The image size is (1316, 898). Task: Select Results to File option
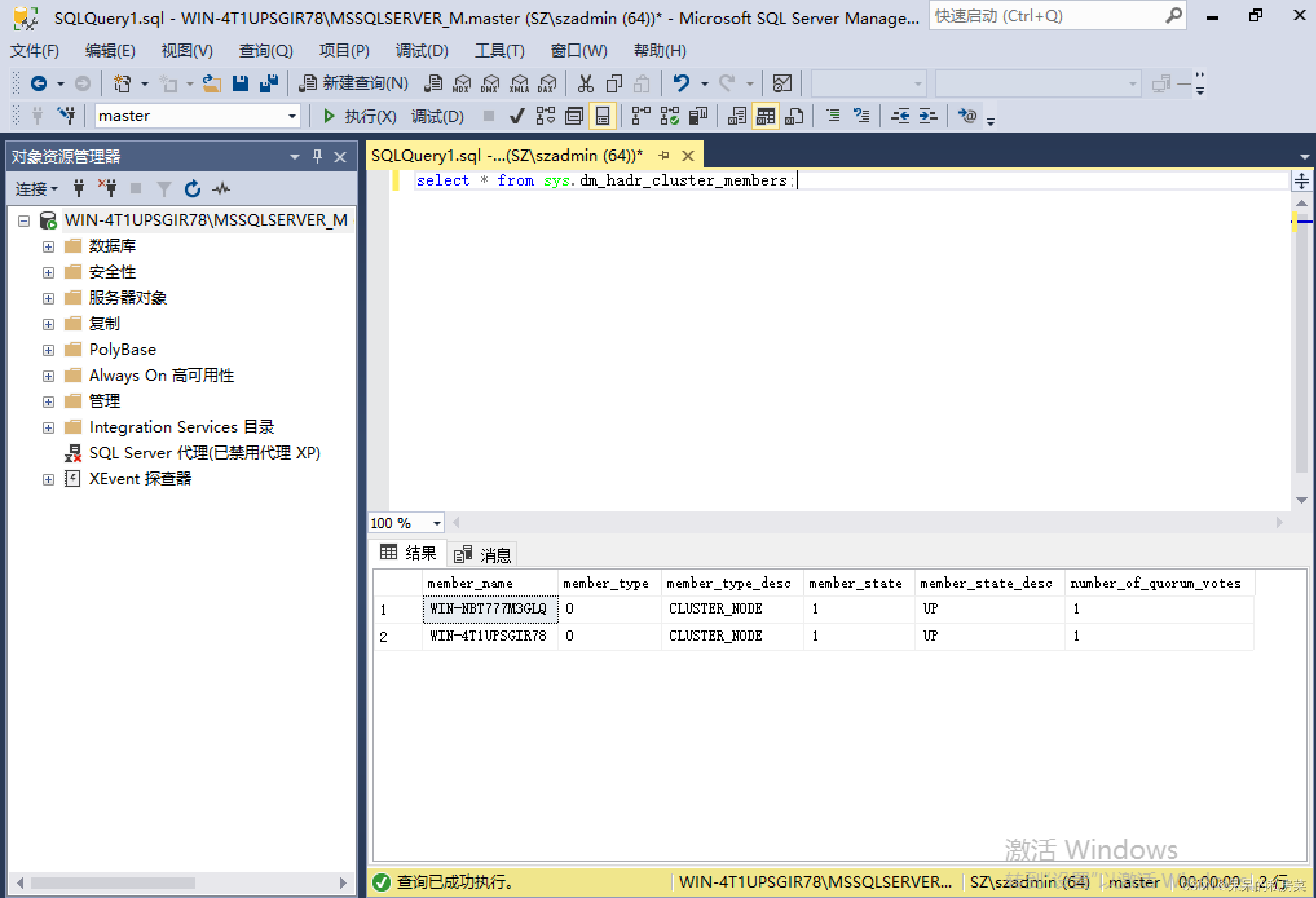pos(793,116)
